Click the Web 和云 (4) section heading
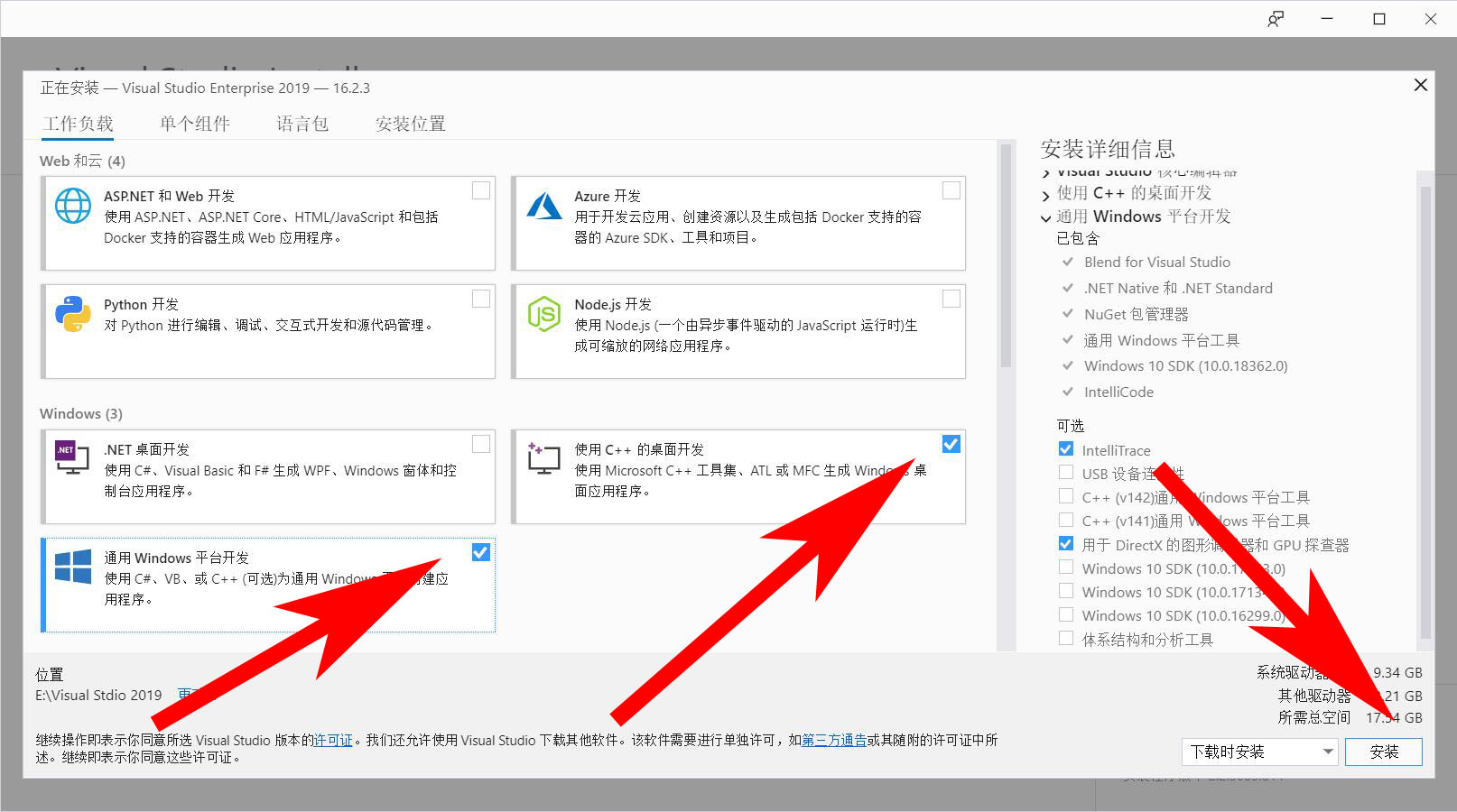The image size is (1457, 812). (82, 161)
